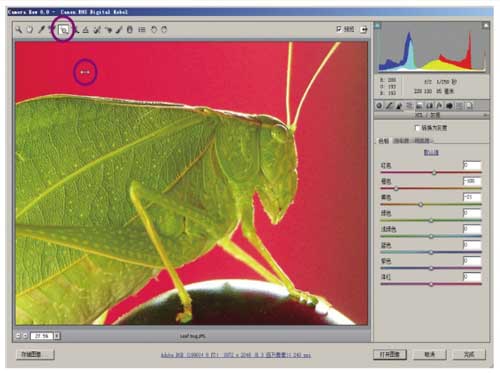Image resolution: width=500 pixels, height=373 pixels.
Task: Pick the White Balance eyedropper tool
Action: coord(41,30)
